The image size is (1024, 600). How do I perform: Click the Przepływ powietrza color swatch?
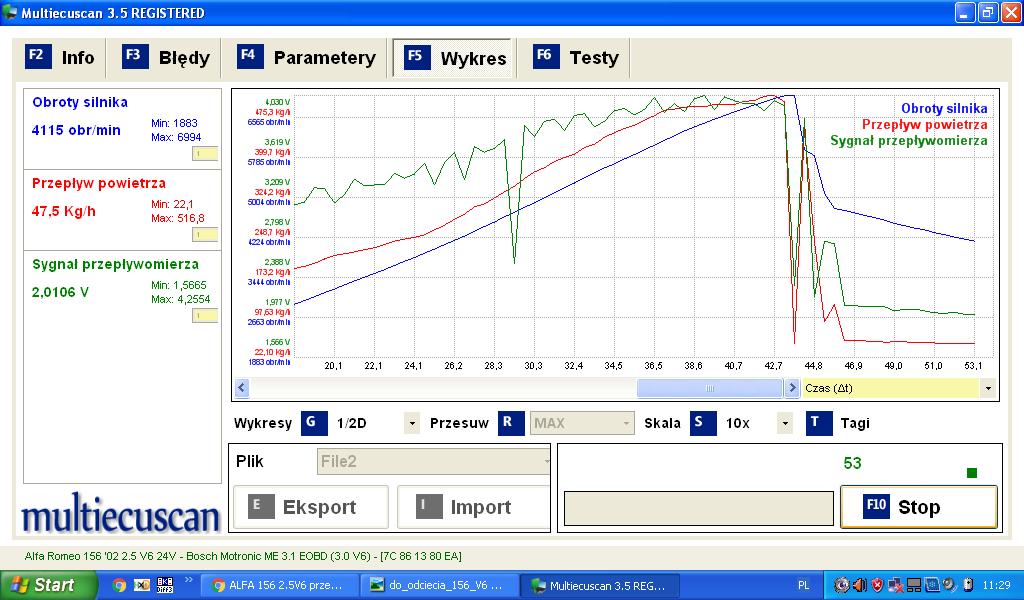(x=204, y=235)
